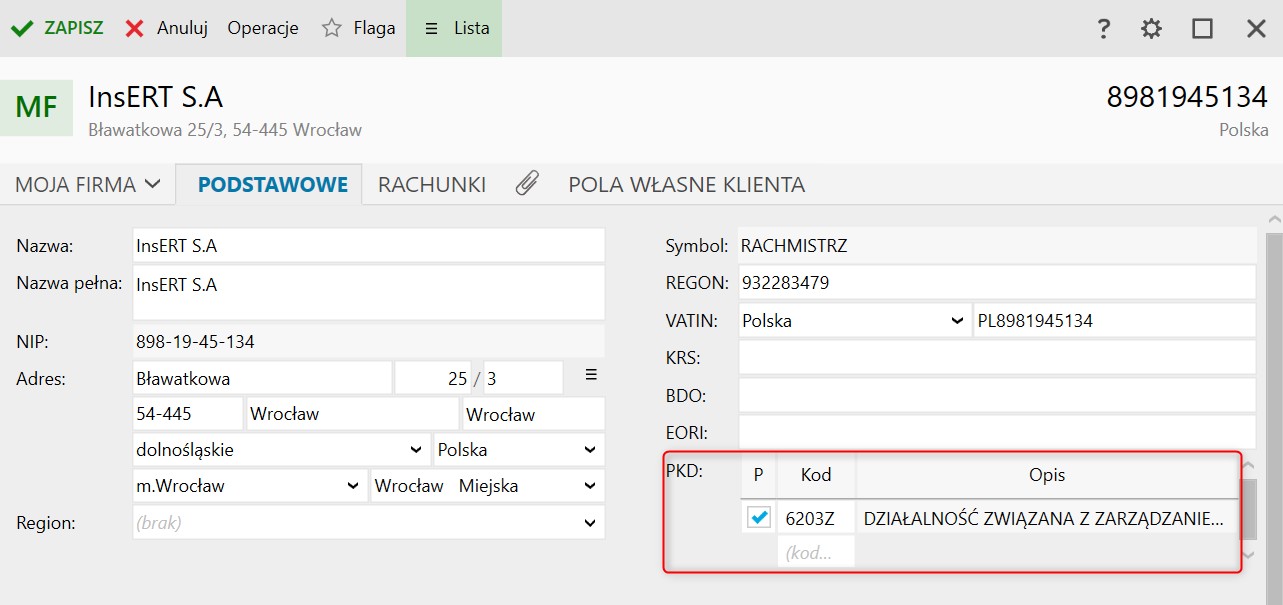Click the green MF company avatar
This screenshot has width=1283, height=605.
coord(37,108)
